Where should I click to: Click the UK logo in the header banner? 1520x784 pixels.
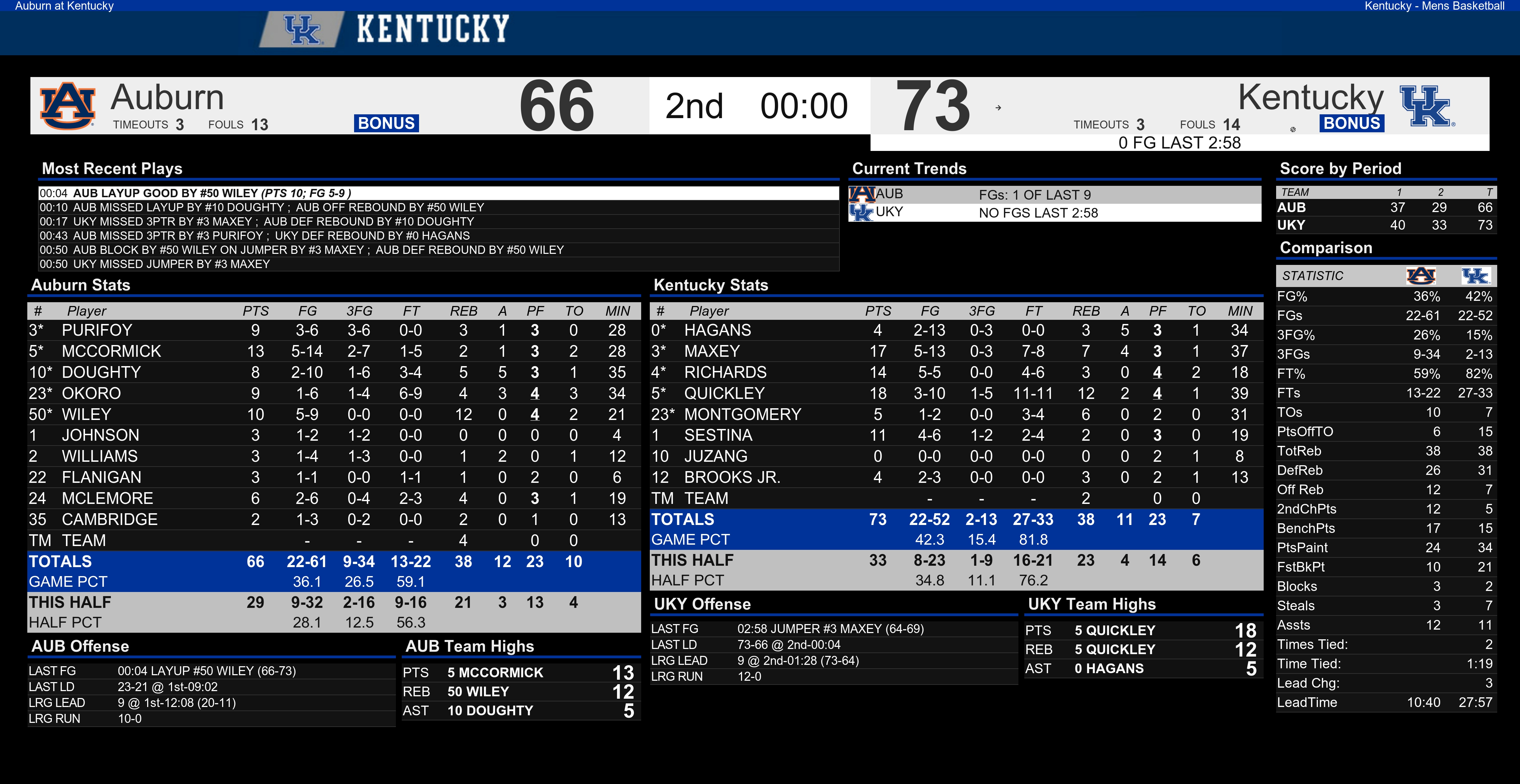302,29
